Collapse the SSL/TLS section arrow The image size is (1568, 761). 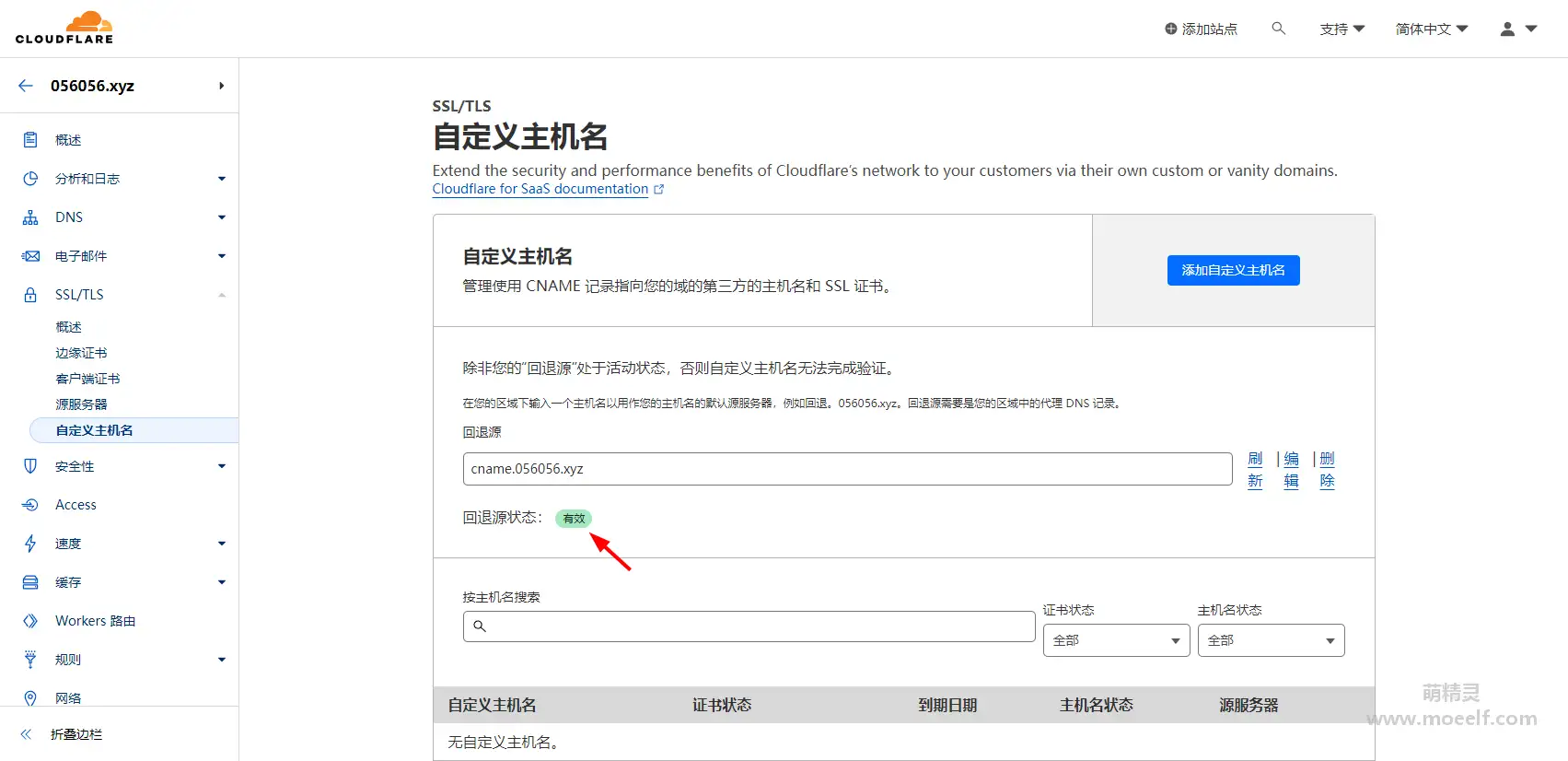(222, 295)
